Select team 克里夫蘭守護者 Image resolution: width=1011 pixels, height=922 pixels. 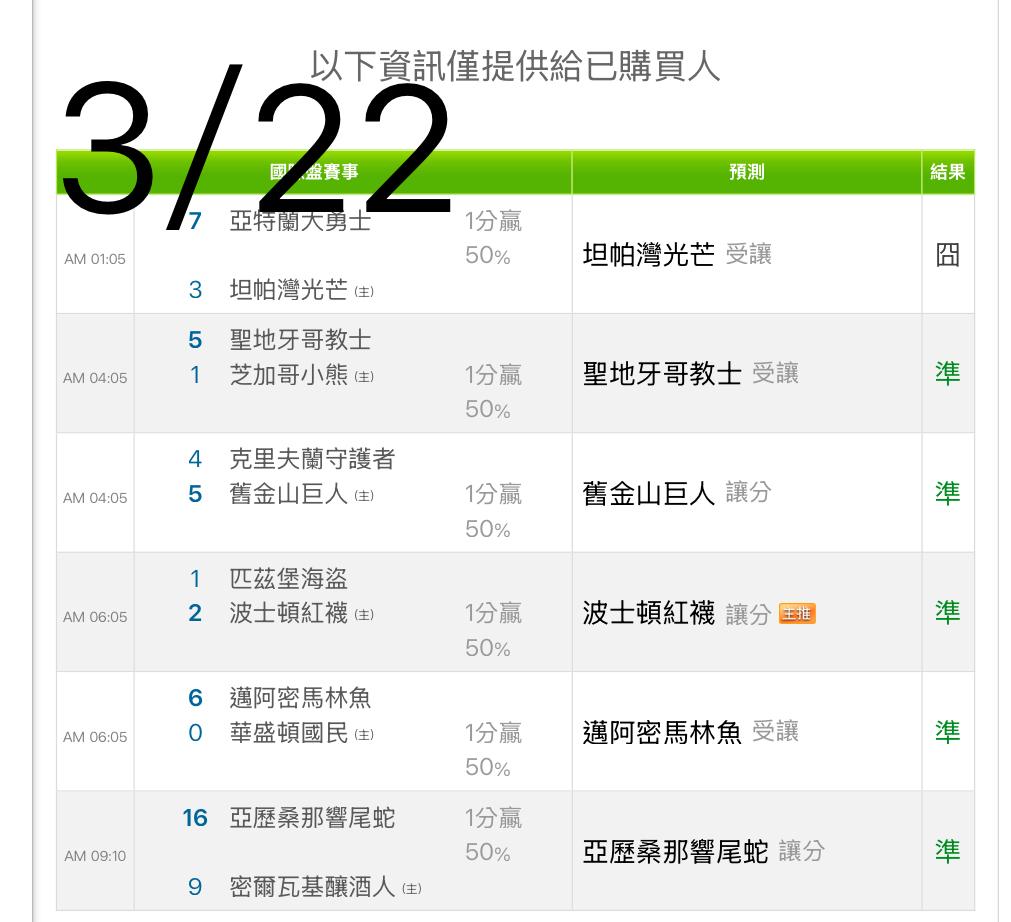[x=312, y=459]
